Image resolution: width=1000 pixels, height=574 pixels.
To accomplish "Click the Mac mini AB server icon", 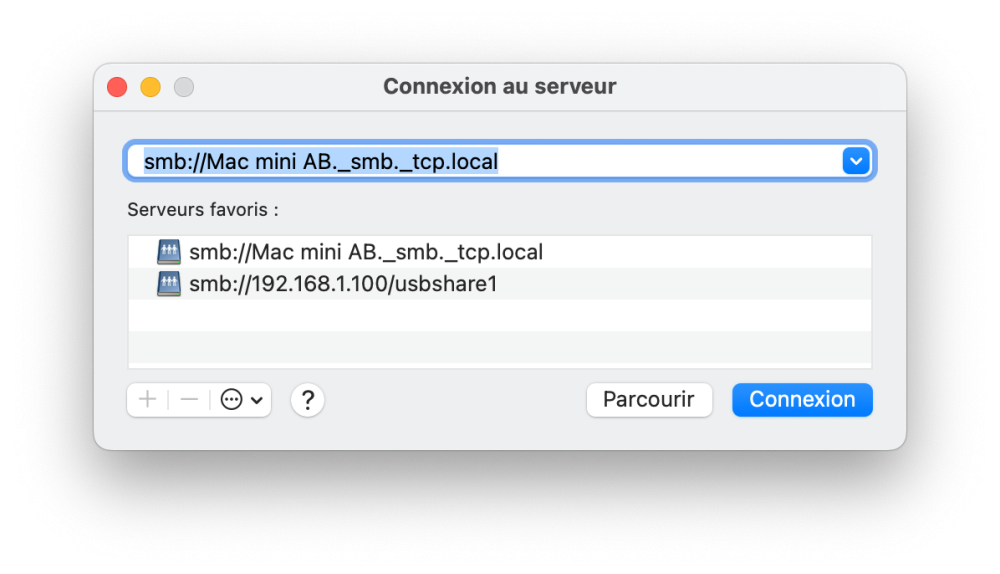I will [x=169, y=252].
